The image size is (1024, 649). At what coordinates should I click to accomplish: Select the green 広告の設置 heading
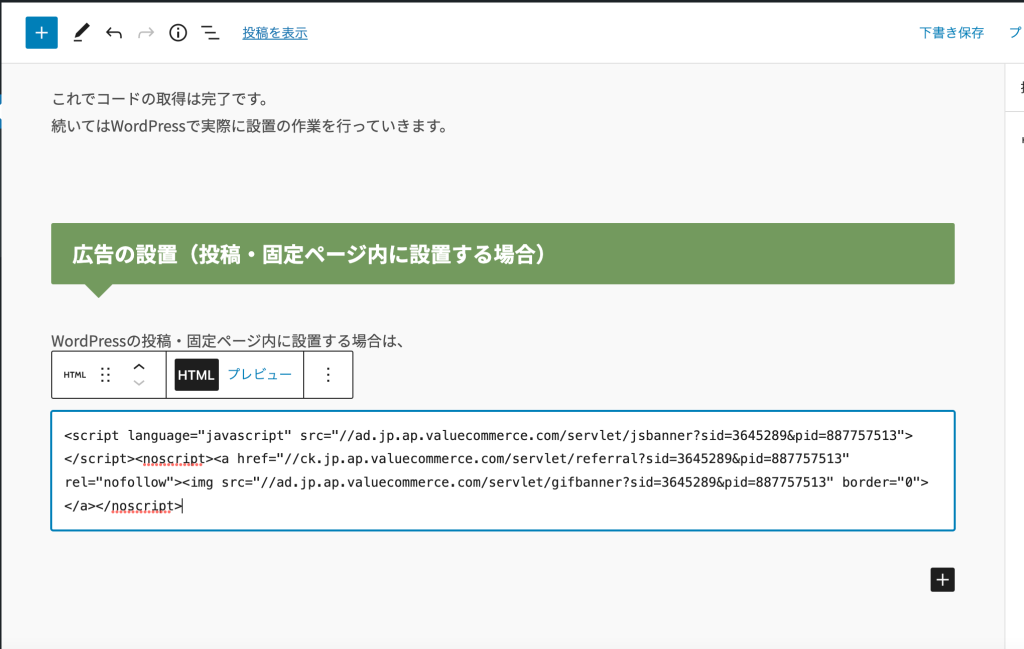pos(503,254)
